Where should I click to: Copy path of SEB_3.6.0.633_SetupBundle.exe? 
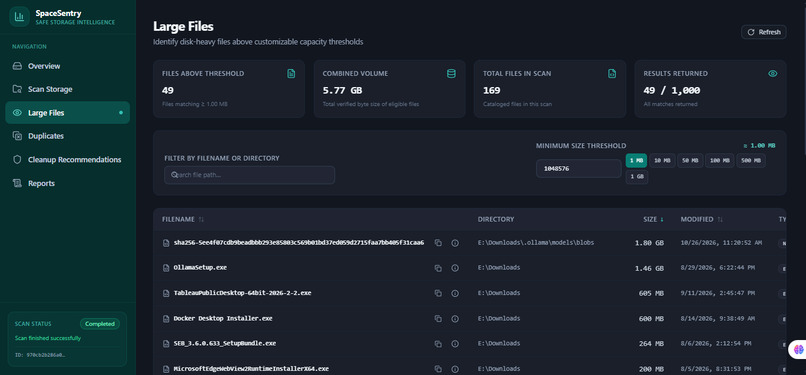click(438, 344)
